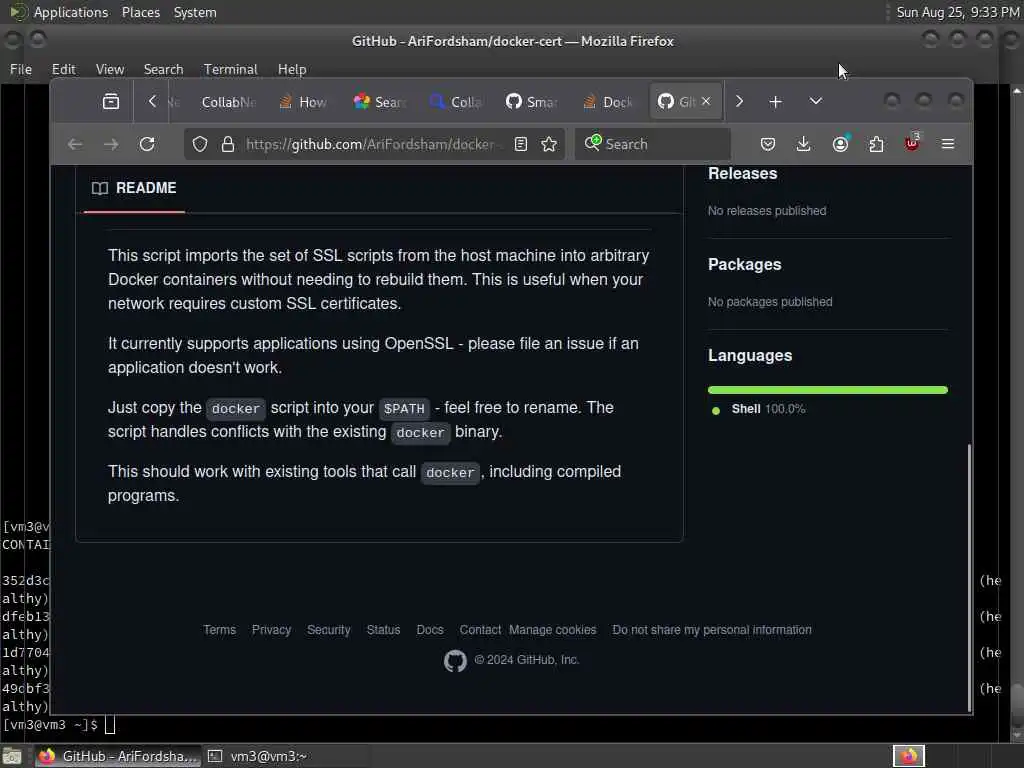Viewport: 1024px width, 768px height.
Task: Open the Releases section link
Action: [743, 173]
